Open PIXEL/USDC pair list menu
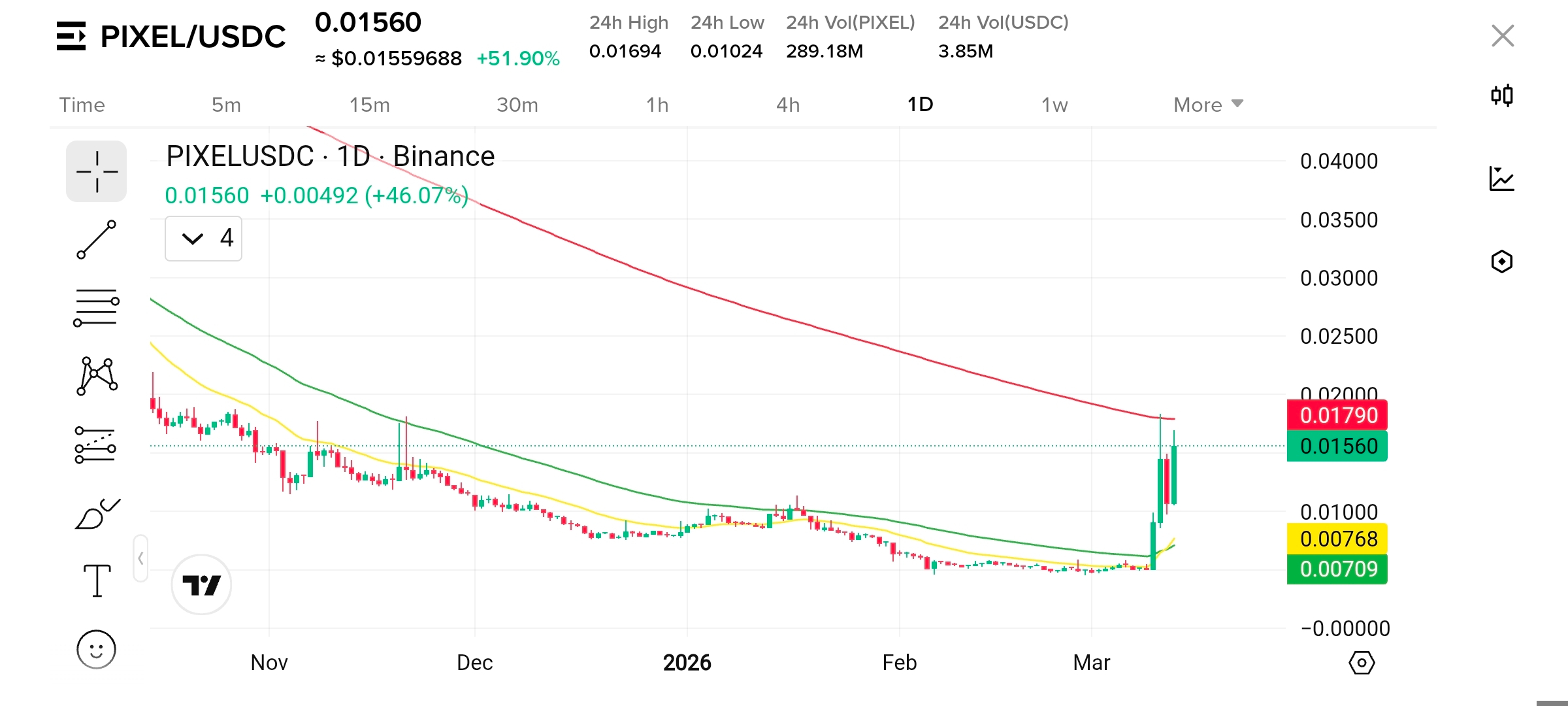The height and width of the screenshot is (706, 1568). coord(71,37)
